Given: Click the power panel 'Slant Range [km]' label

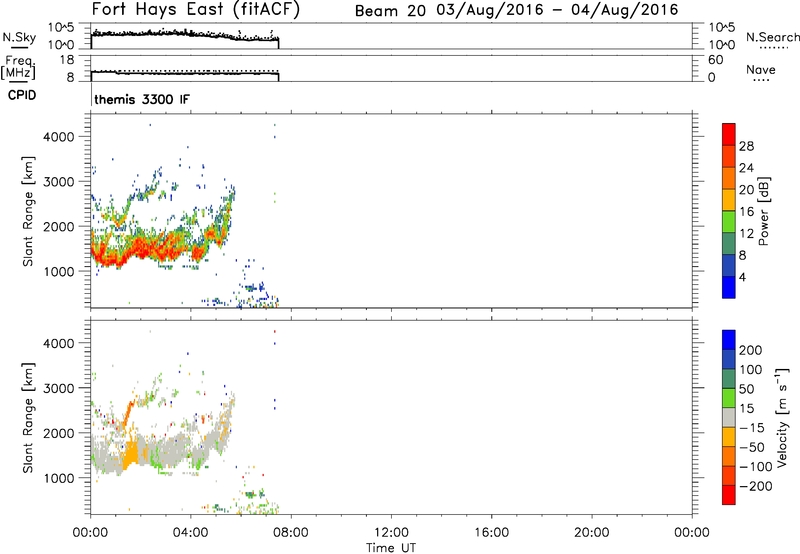Looking at the screenshot, I should click(28, 211).
